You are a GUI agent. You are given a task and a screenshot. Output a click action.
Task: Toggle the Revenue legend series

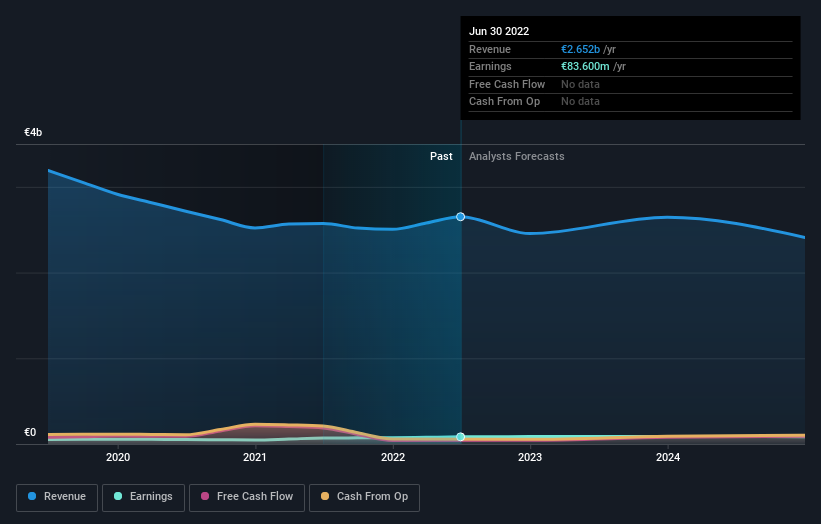tap(57, 497)
